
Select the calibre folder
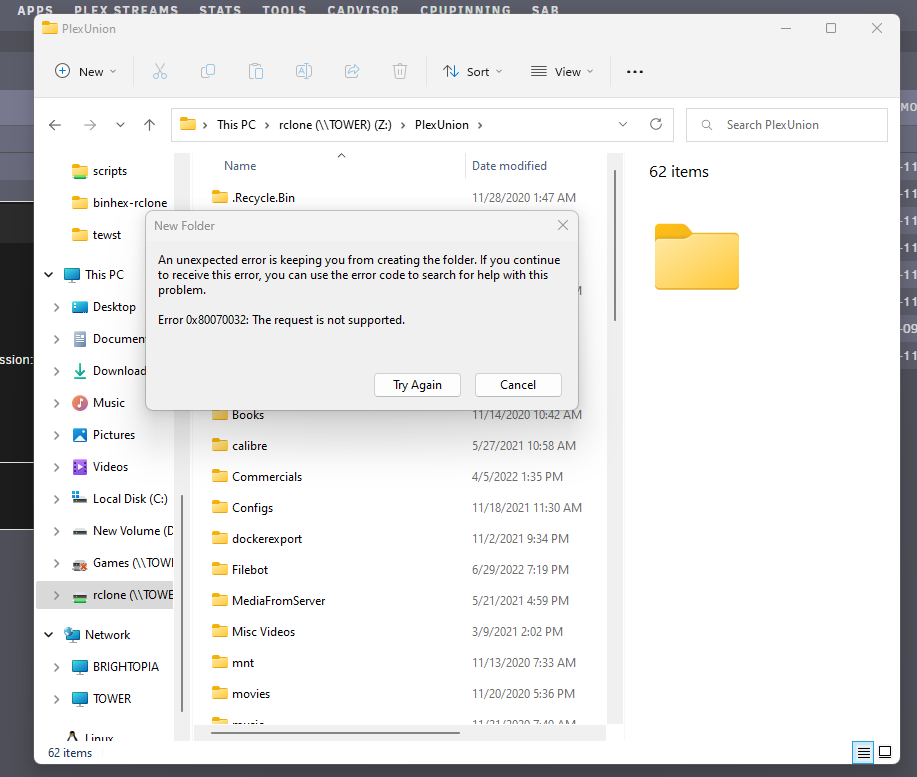coord(240,446)
